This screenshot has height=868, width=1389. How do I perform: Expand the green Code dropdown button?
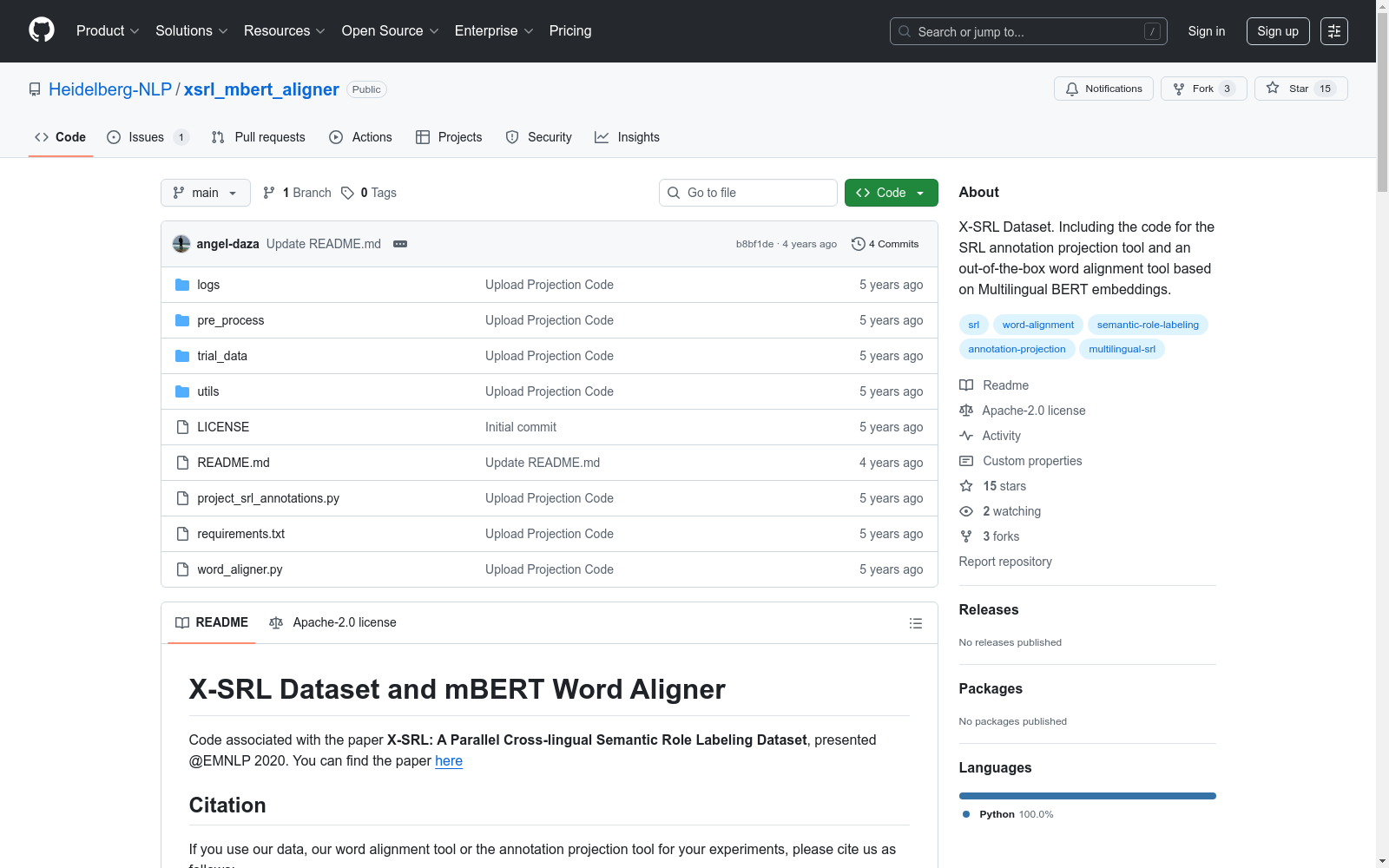[891, 193]
